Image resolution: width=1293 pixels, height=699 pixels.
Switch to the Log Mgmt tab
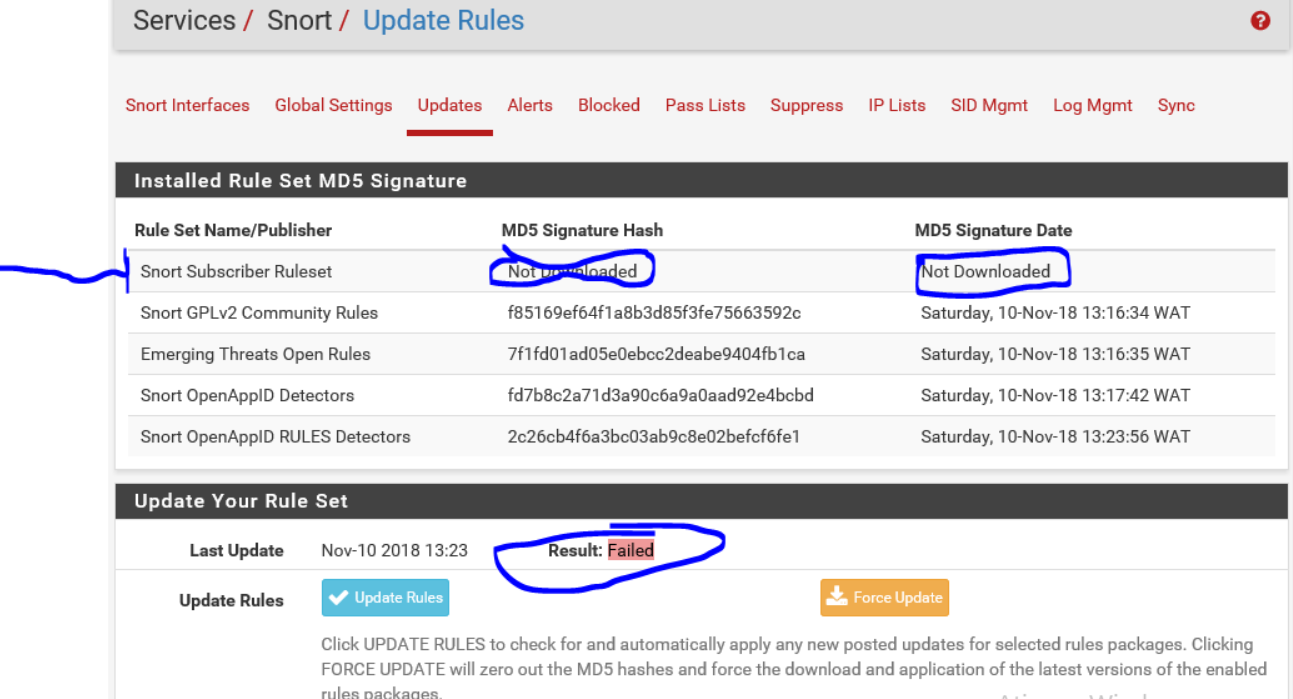pyautogui.click(x=1093, y=105)
